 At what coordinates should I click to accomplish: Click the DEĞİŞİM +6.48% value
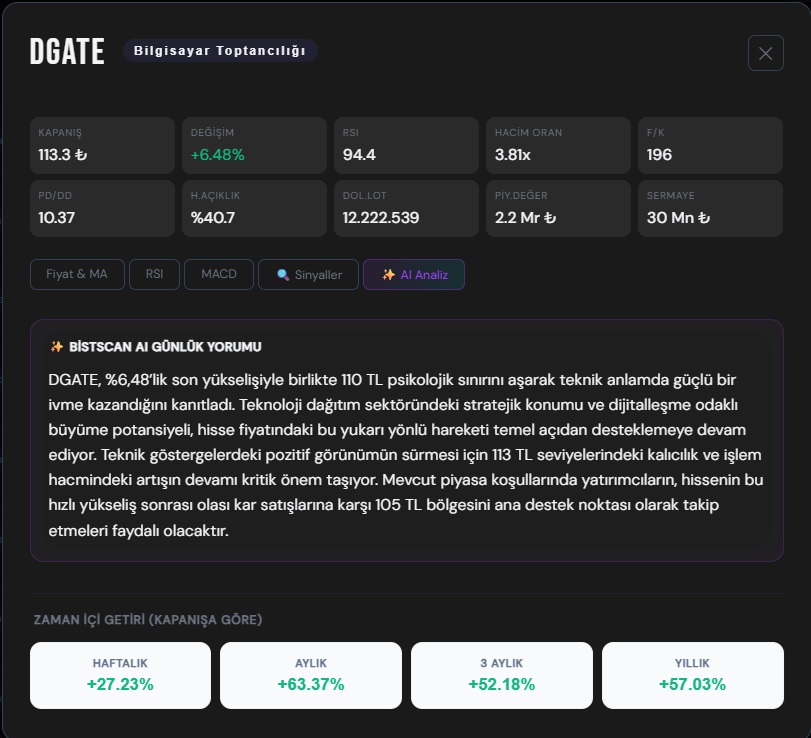click(x=217, y=155)
